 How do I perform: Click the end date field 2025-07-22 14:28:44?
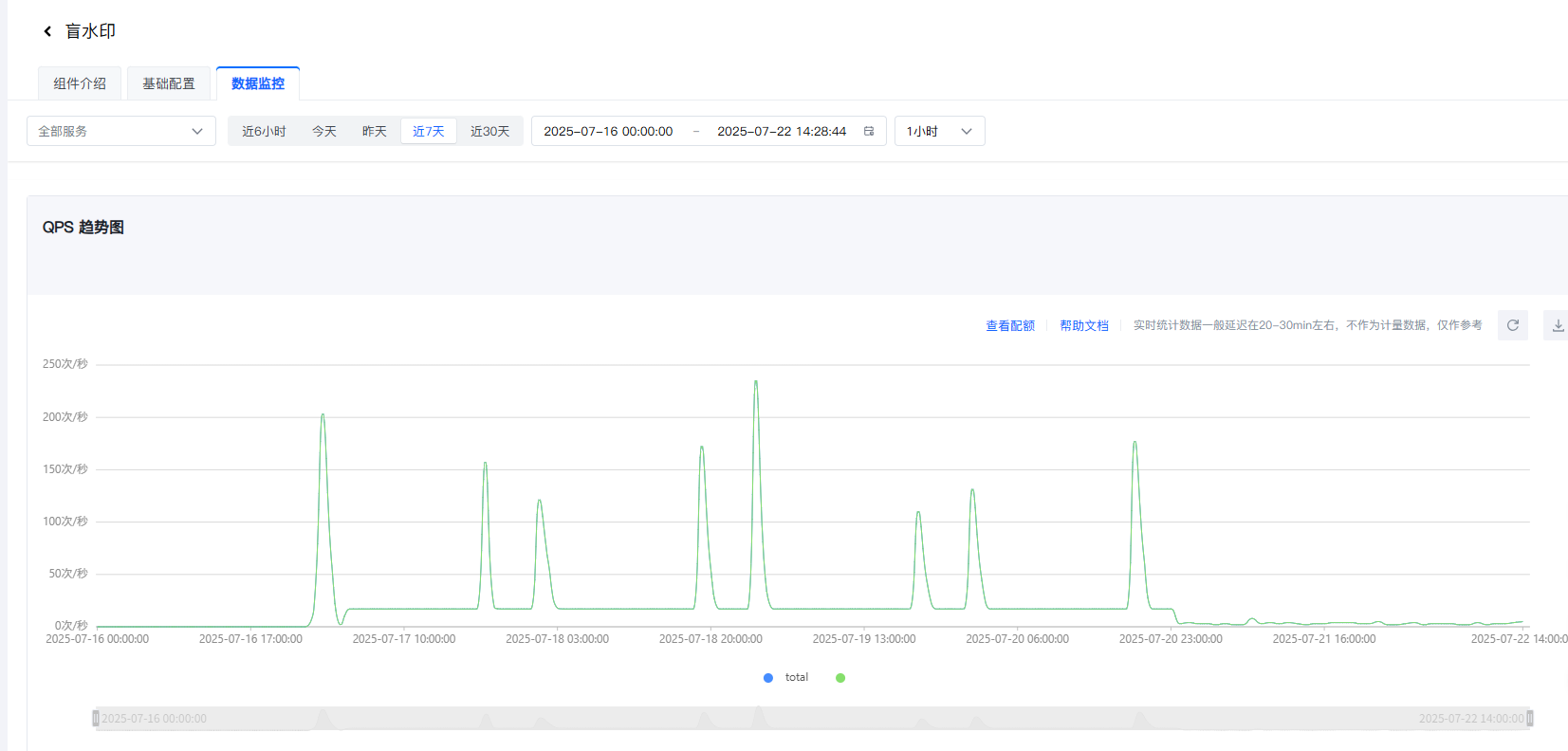pos(782,131)
